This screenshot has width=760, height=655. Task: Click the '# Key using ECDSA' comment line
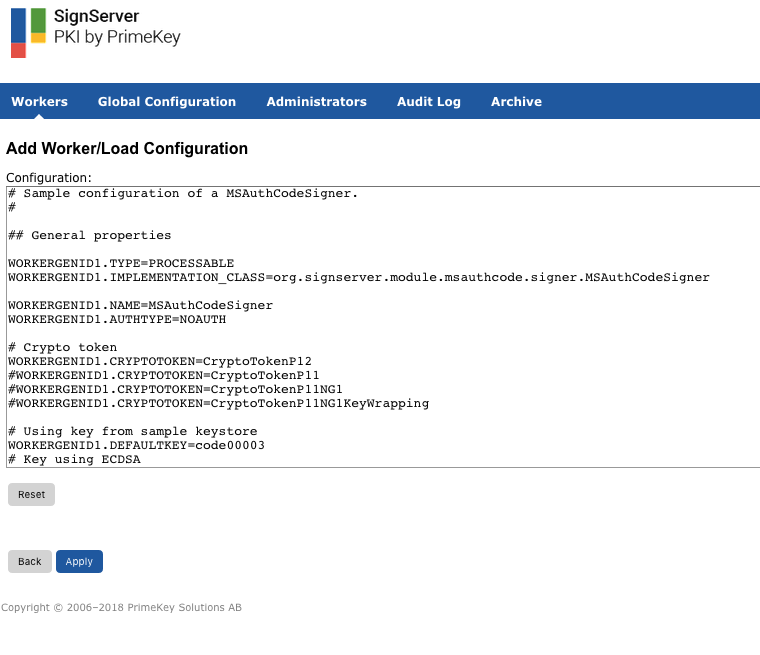pyautogui.click(x=74, y=459)
